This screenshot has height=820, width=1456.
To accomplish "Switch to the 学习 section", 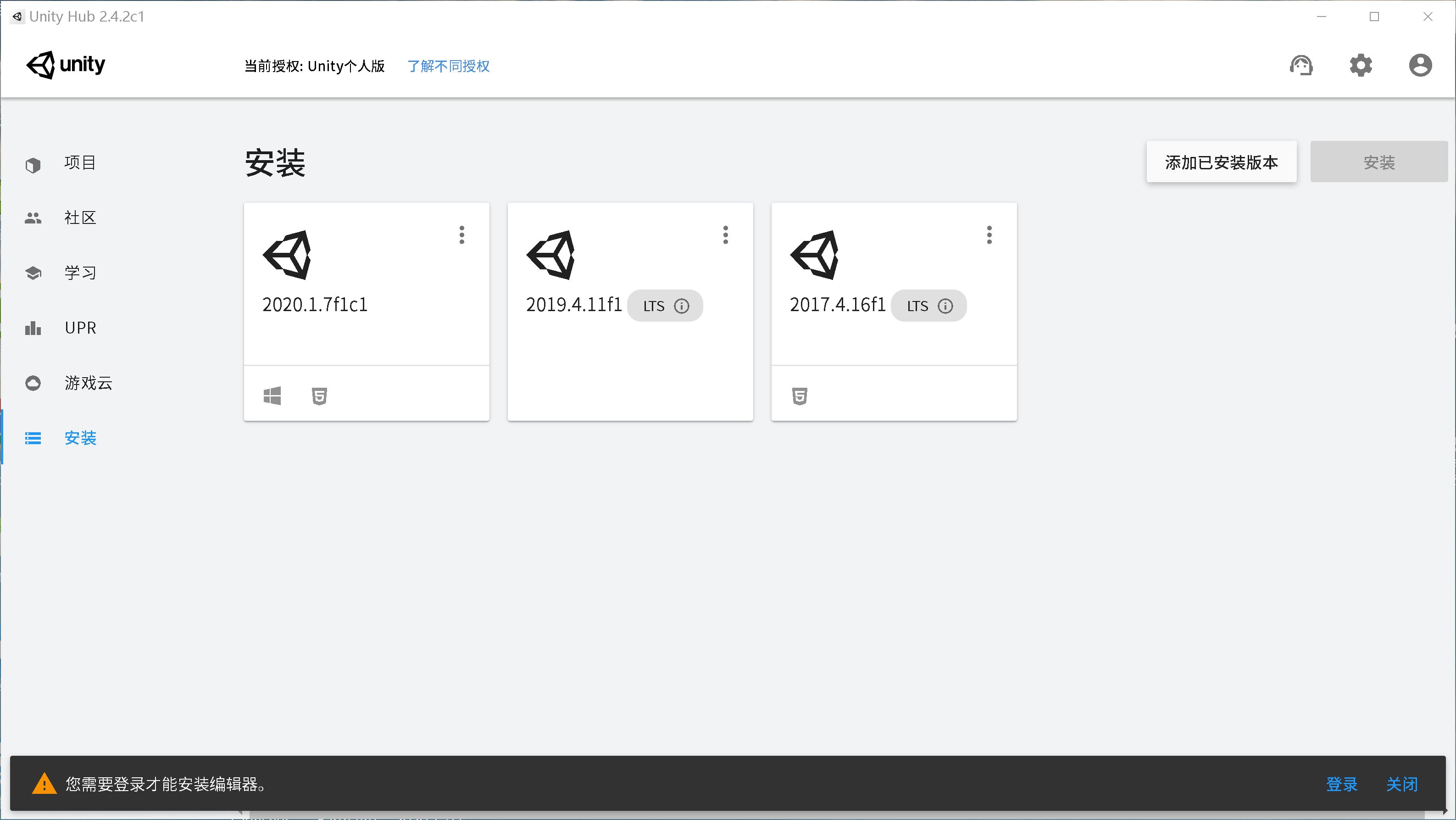I will (x=80, y=273).
